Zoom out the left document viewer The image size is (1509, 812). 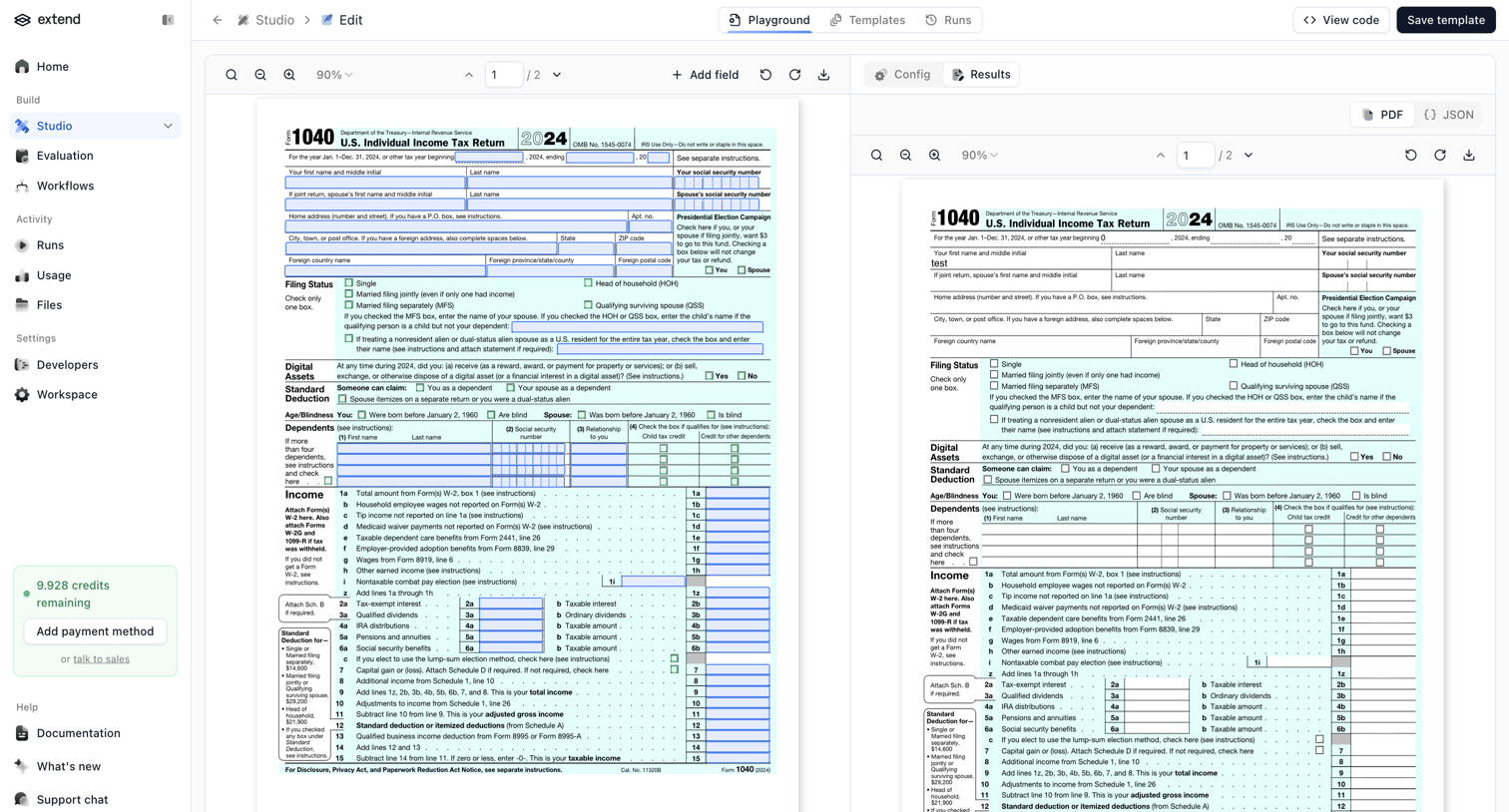[x=260, y=75]
